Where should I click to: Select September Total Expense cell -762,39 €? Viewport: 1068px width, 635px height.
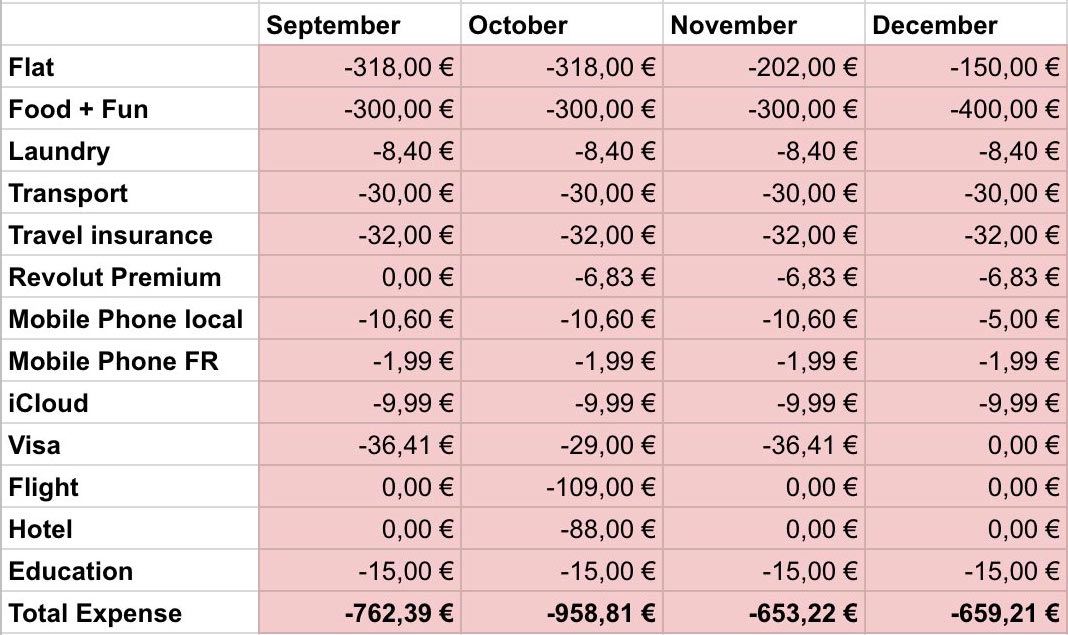coord(360,613)
